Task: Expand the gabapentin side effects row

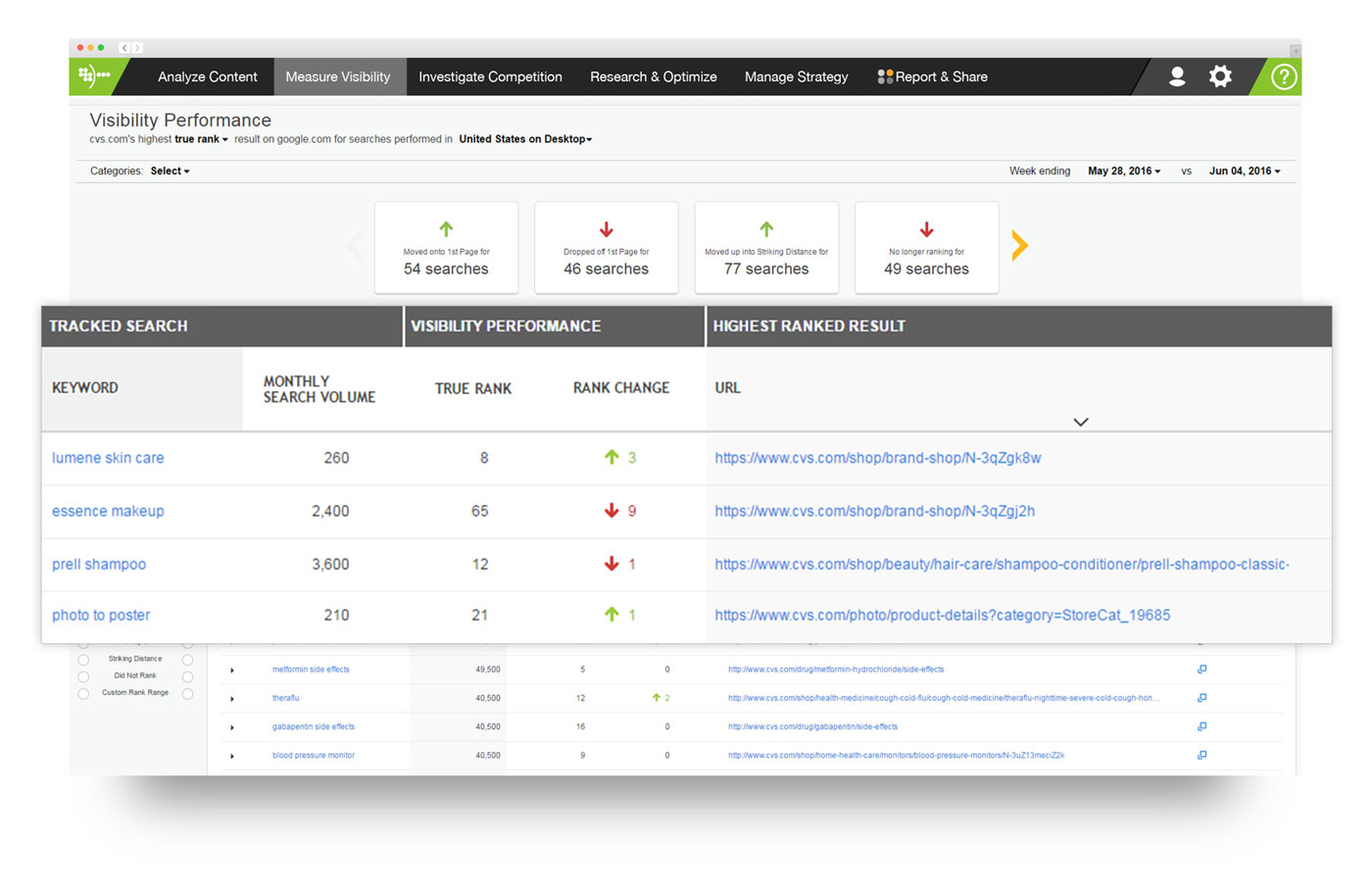Action: click(x=232, y=727)
